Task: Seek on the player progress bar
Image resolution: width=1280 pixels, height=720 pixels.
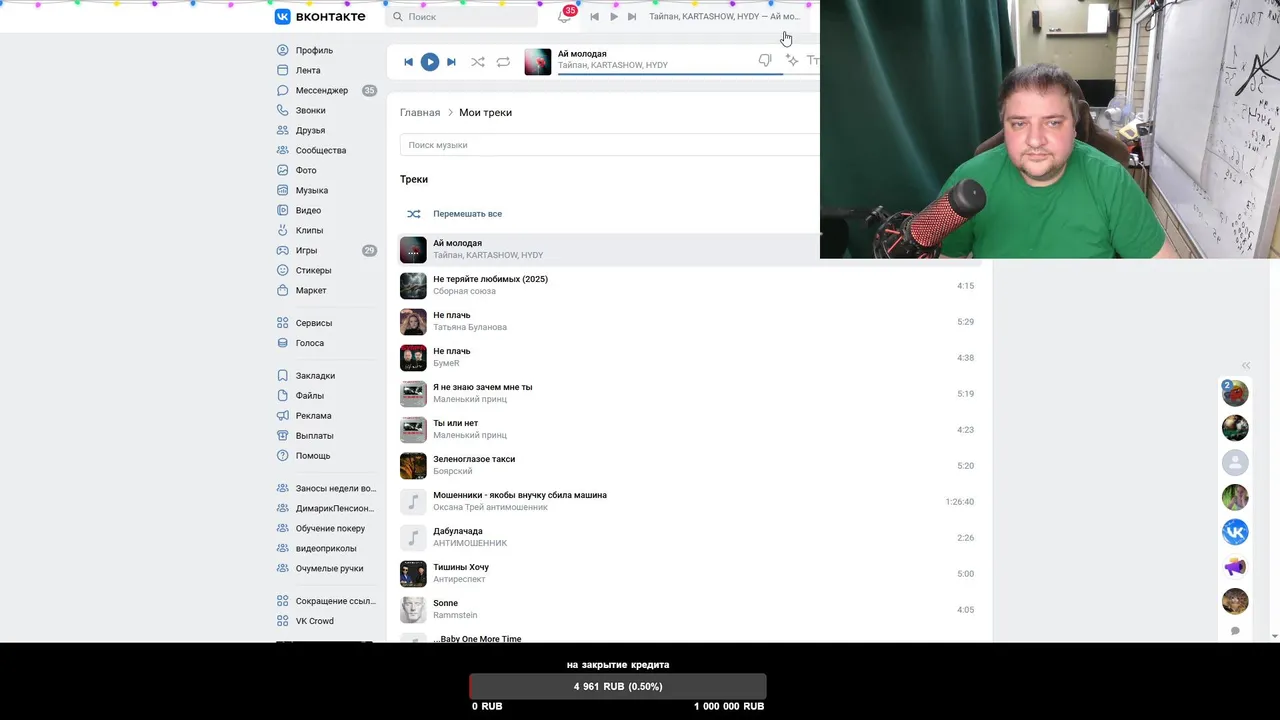Action: (688, 74)
